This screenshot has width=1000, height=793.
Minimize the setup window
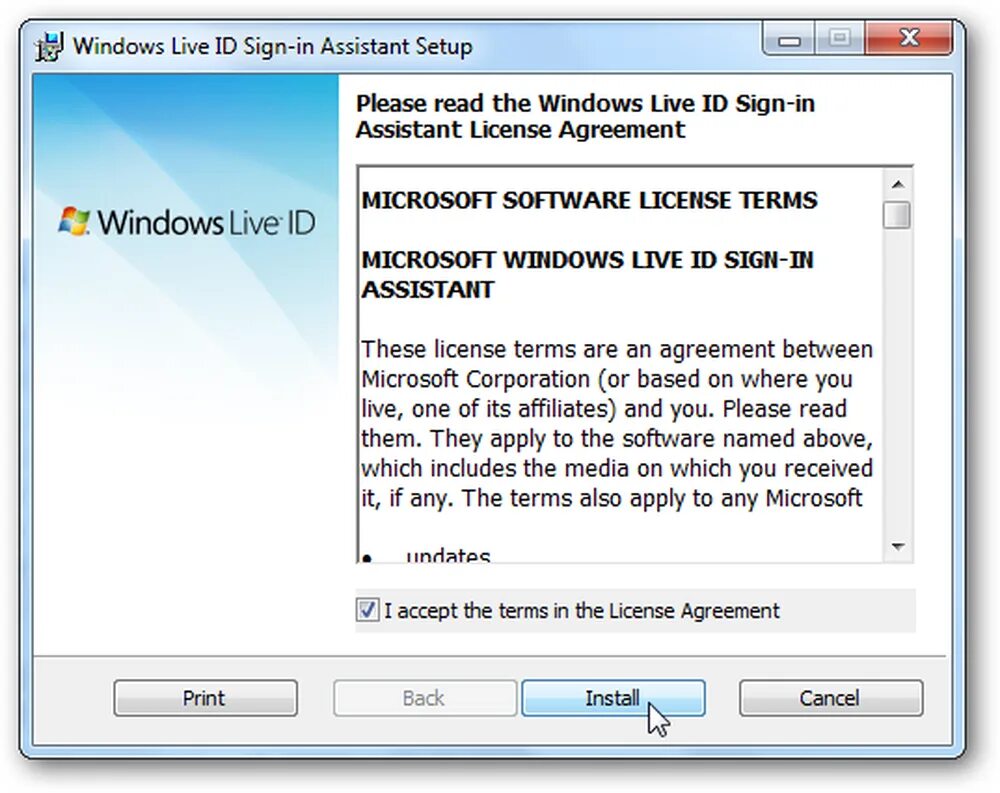point(789,40)
